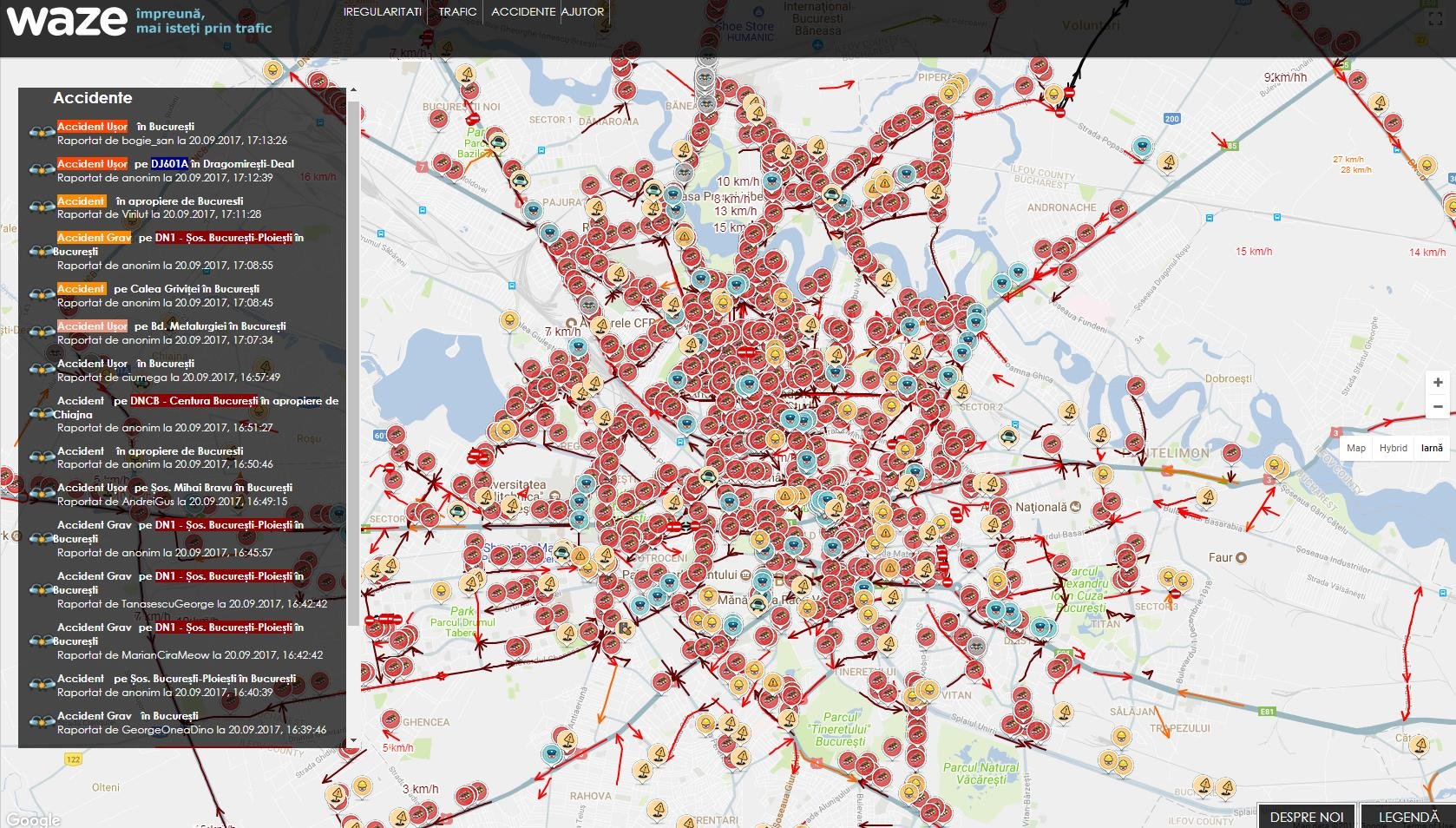The image size is (1456, 828).
Task: Click Parcul Natural Văcărești label on map
Action: point(981,773)
